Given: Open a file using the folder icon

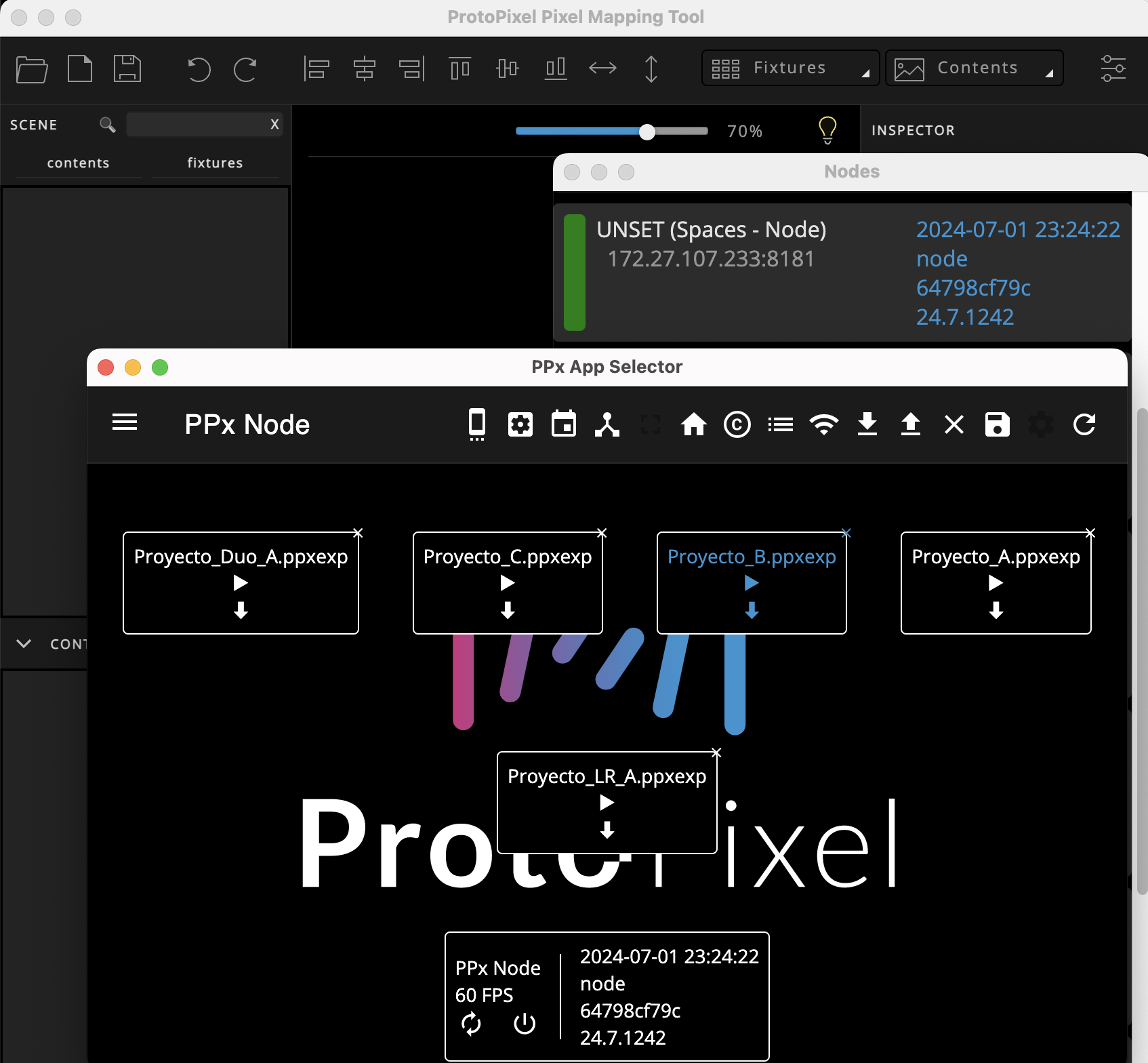Looking at the screenshot, I should pyautogui.click(x=31, y=68).
